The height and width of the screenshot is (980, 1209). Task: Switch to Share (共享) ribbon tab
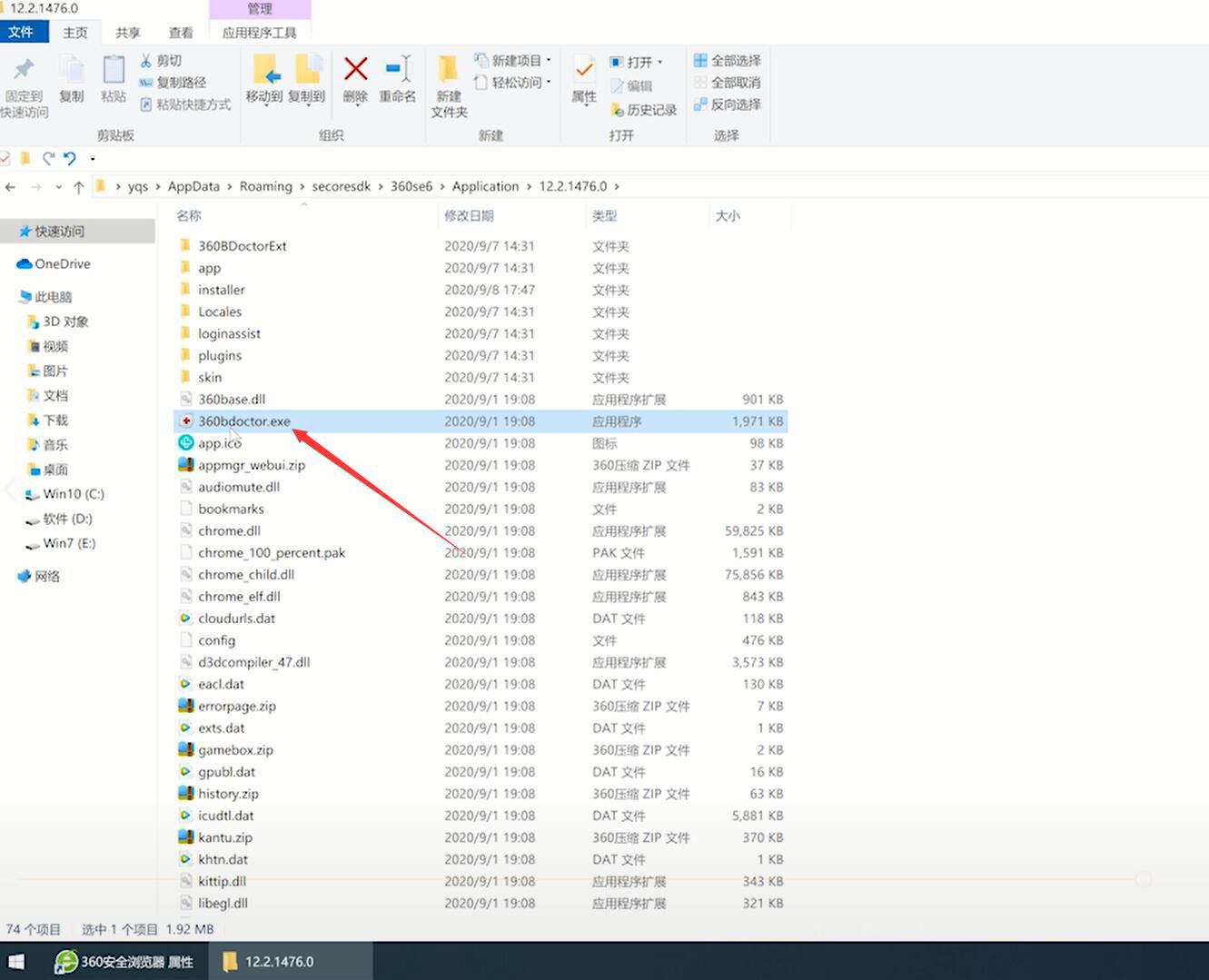(128, 32)
